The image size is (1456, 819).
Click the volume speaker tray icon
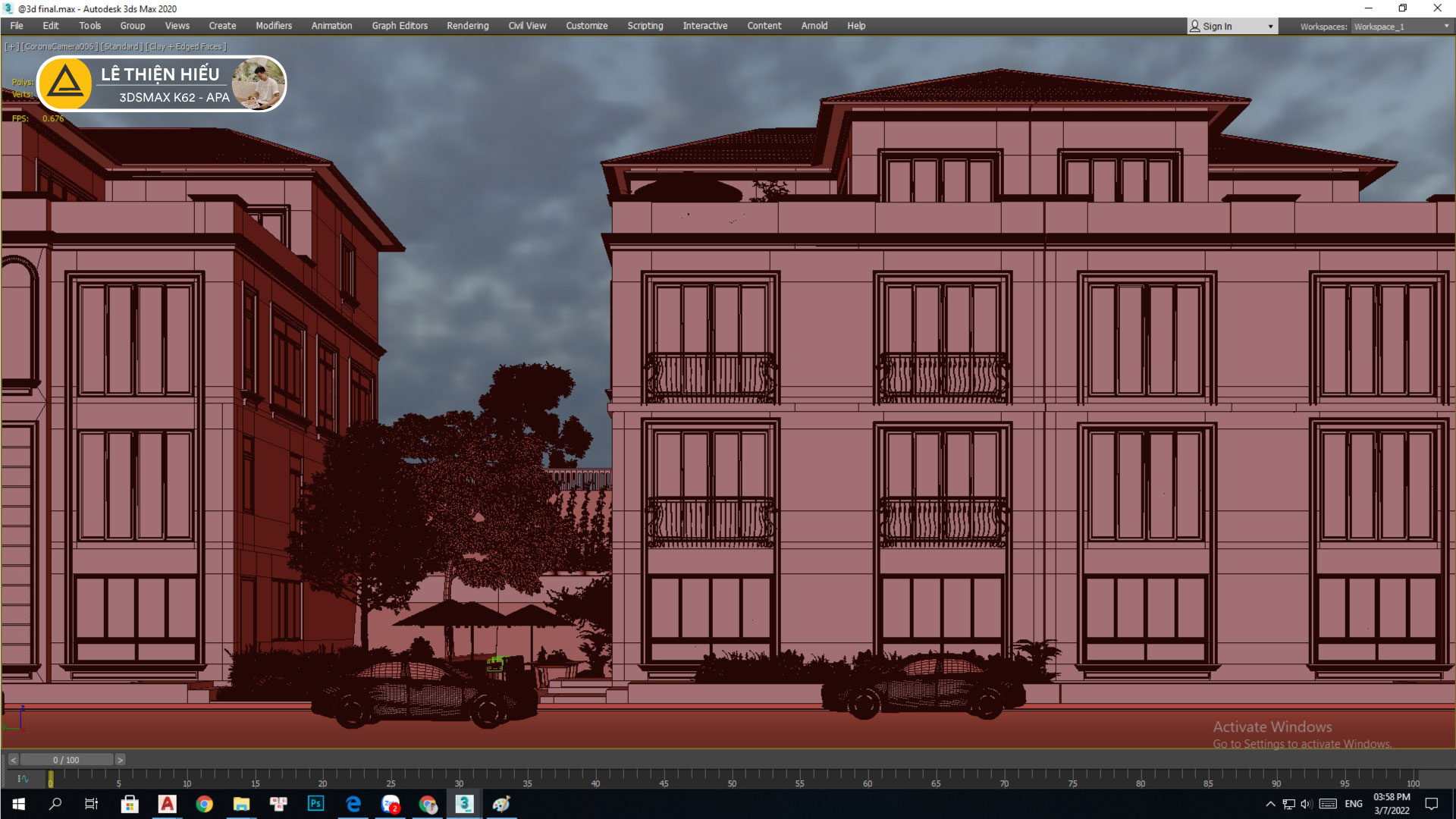pyautogui.click(x=1306, y=804)
